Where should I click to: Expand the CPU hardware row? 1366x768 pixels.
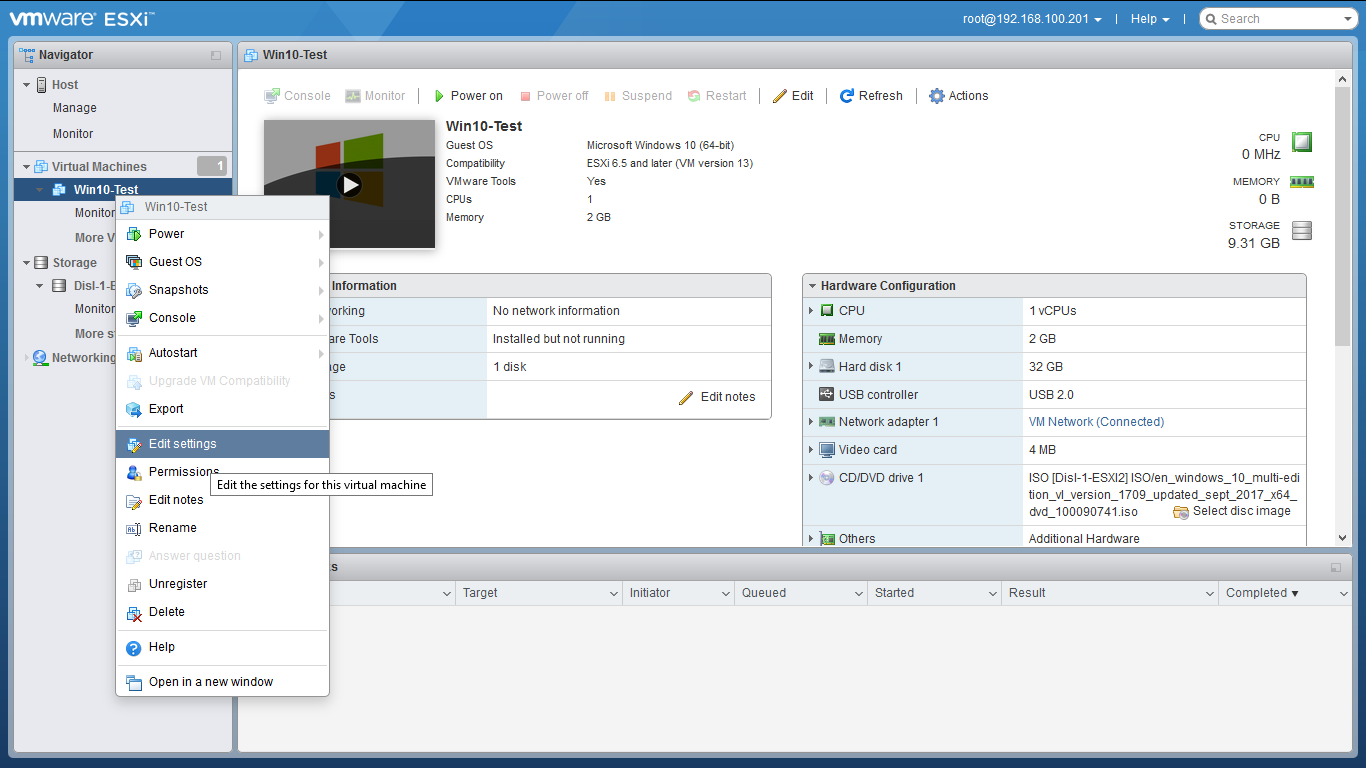[x=811, y=311]
